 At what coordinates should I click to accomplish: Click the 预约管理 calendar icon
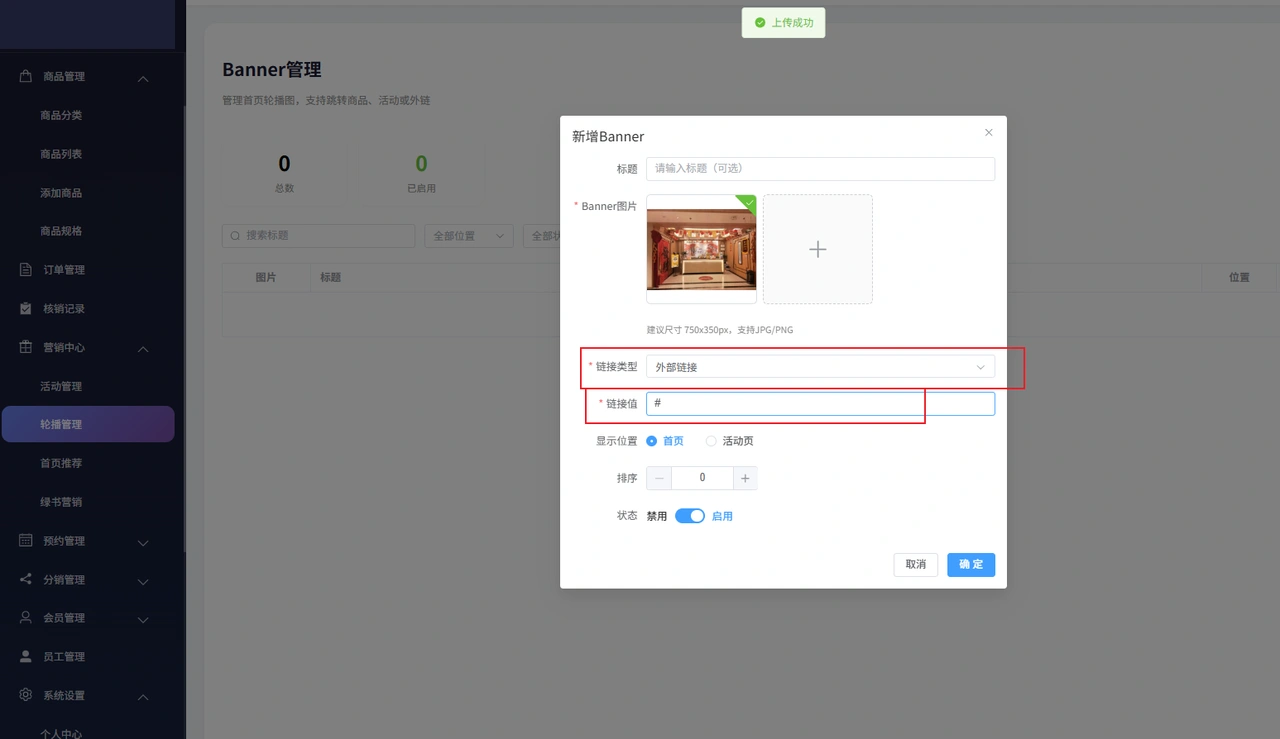pyautogui.click(x=26, y=541)
